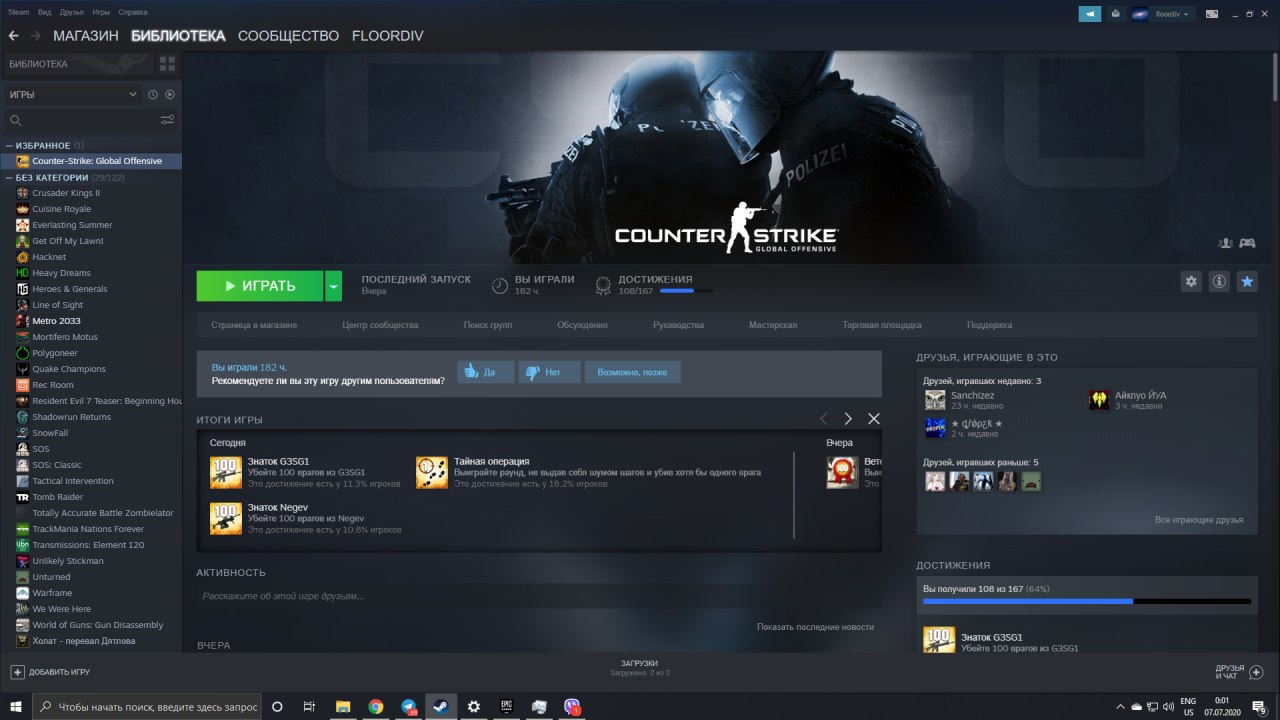This screenshot has height=720, width=1280.
Task: Open Айкпуо ЙУА friend avatar
Action: 1099,400
